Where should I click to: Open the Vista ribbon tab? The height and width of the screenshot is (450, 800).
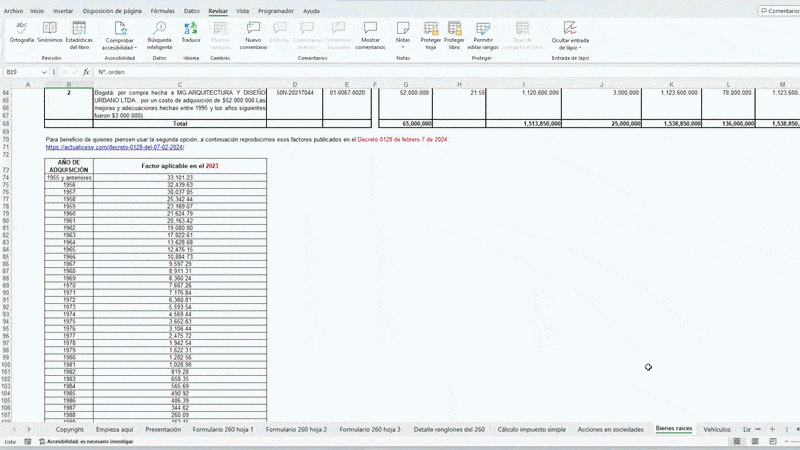point(242,10)
